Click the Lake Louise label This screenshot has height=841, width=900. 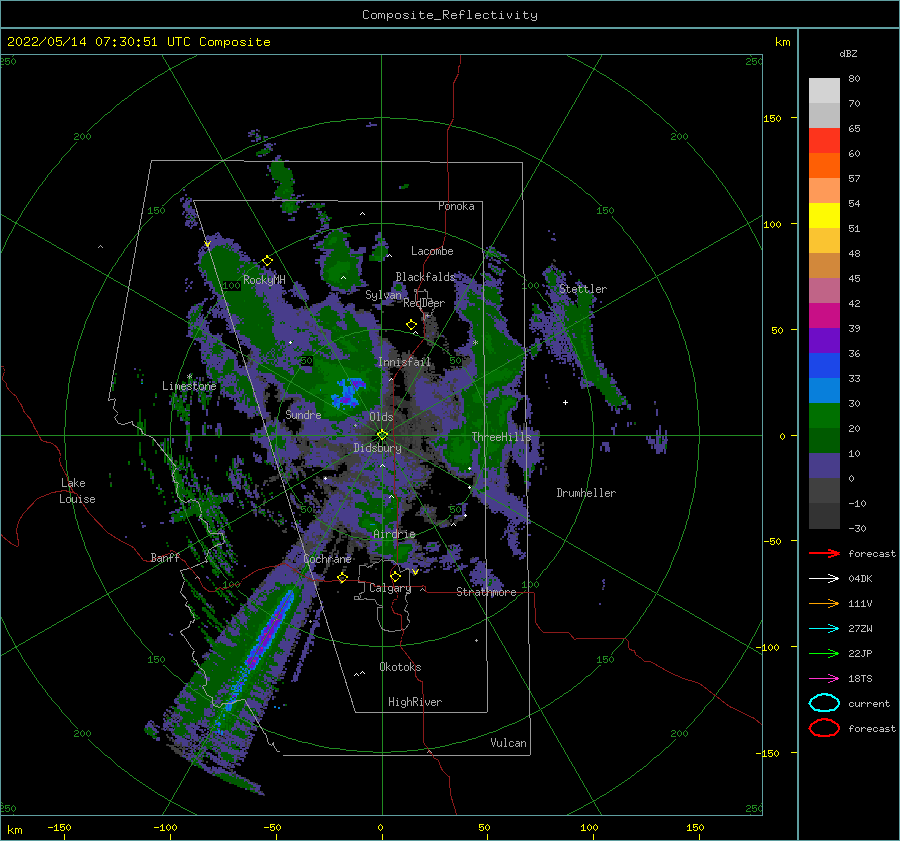tap(77, 491)
